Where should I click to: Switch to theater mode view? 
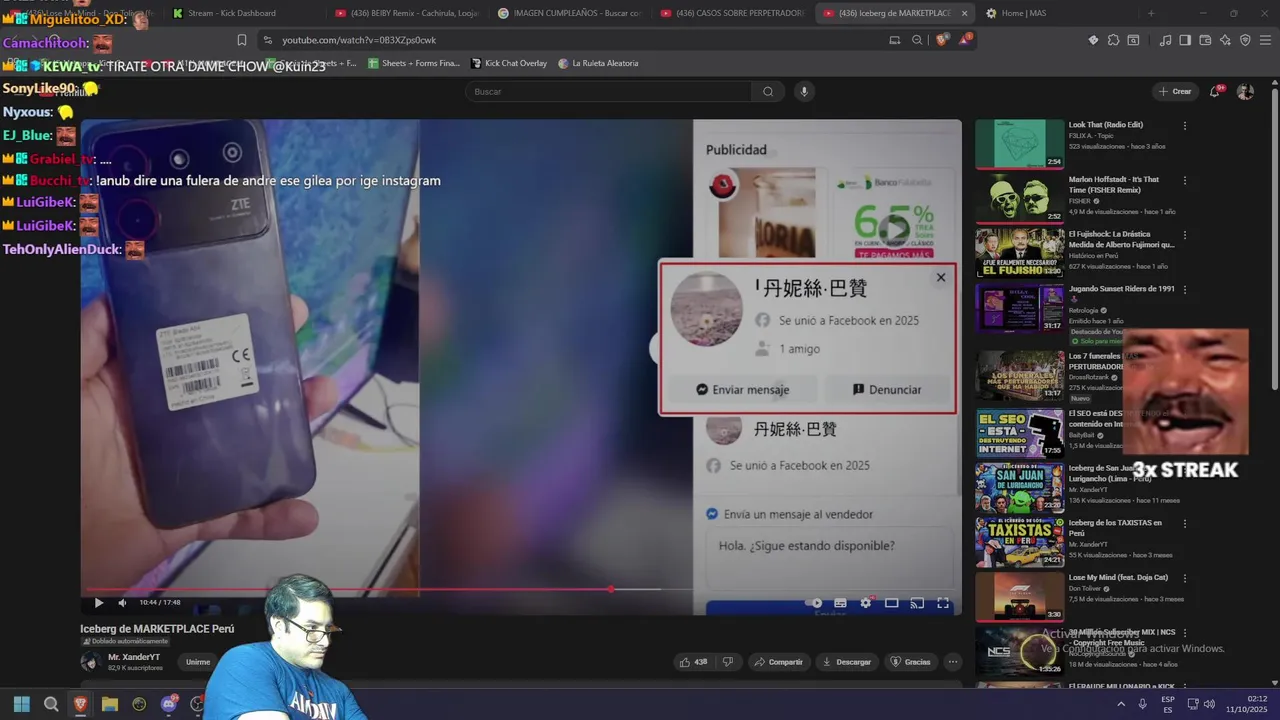tap(891, 603)
